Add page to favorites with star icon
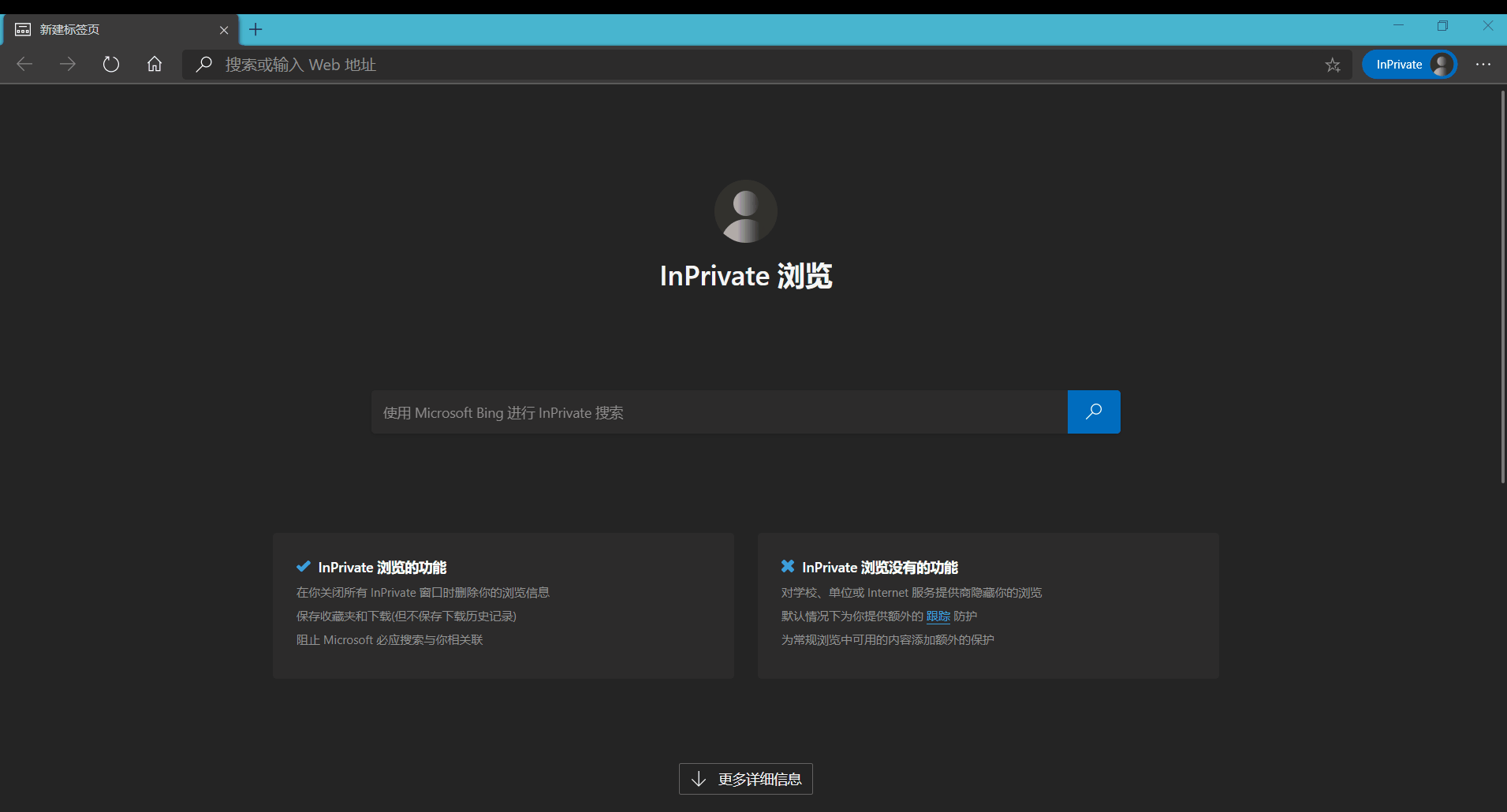This screenshot has height=812, width=1507. pos(1333,65)
